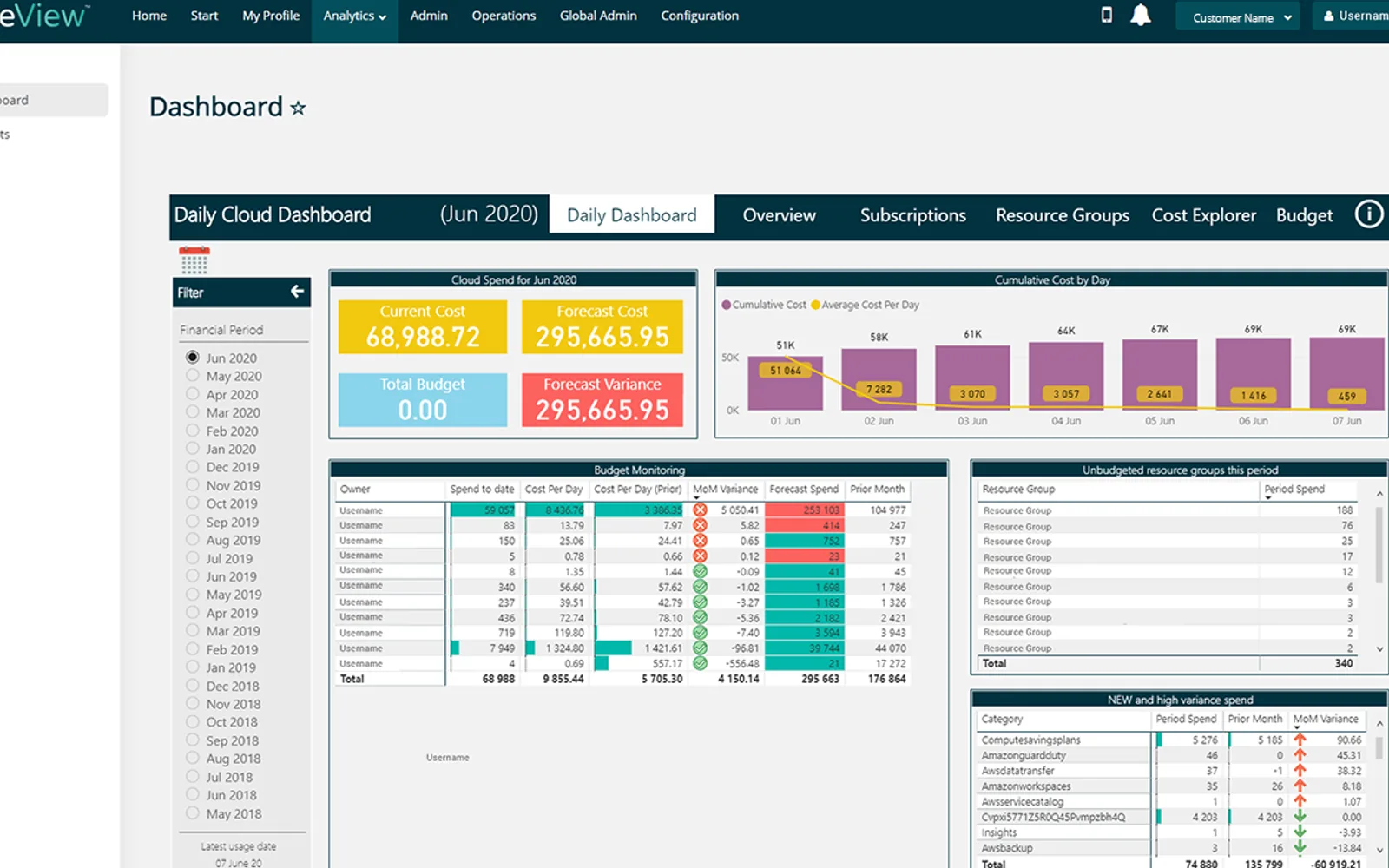1389x868 pixels.
Task: Switch to the Subscriptions tab
Action: coord(913,215)
